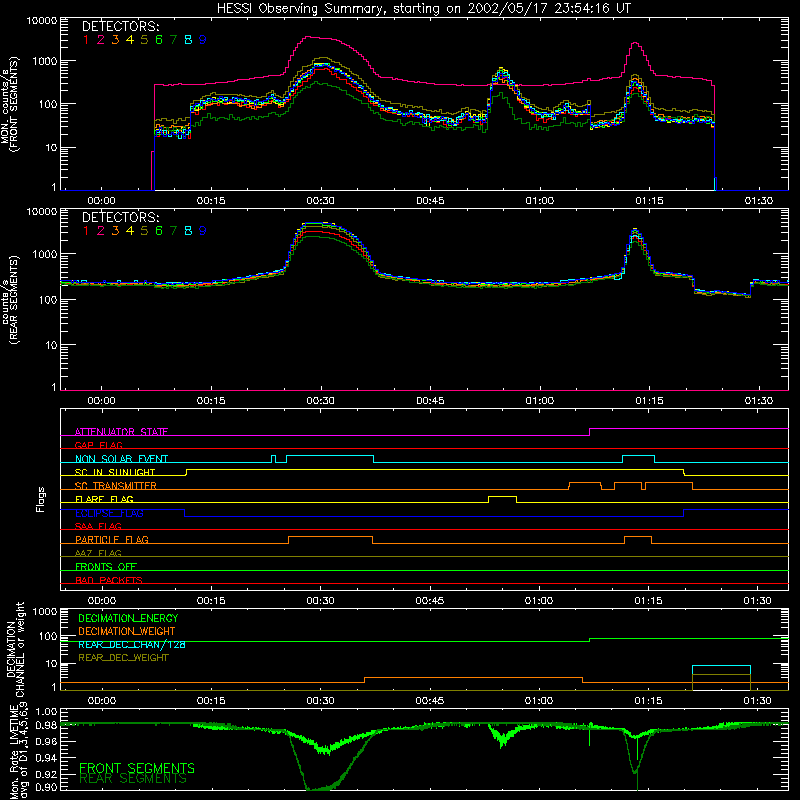Select detector 4 in front segments legend
Screen dimensions: 800x800
coord(130,40)
